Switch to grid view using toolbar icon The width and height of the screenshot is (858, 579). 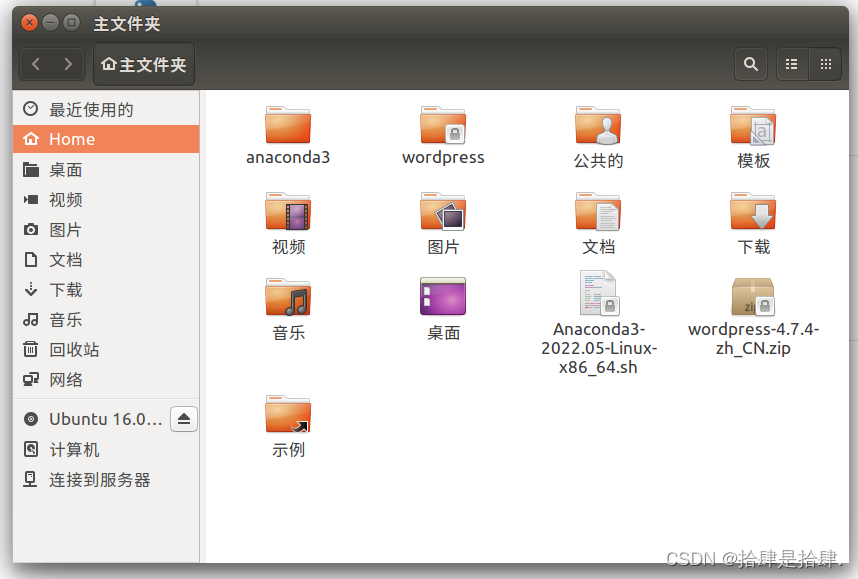coord(826,63)
